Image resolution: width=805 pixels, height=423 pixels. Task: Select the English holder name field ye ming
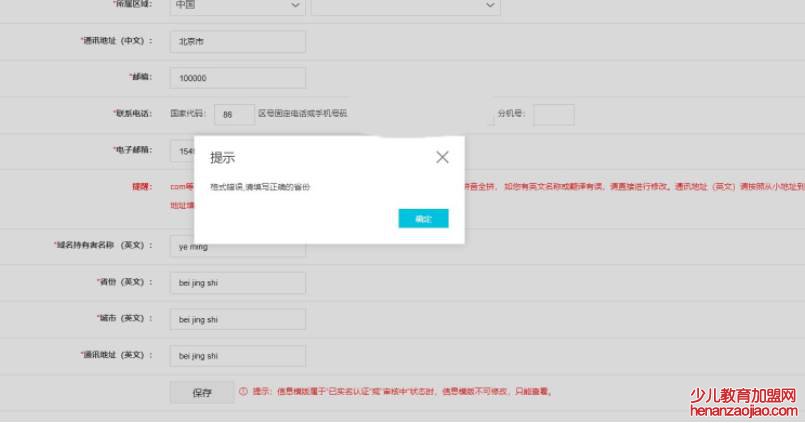pos(238,247)
